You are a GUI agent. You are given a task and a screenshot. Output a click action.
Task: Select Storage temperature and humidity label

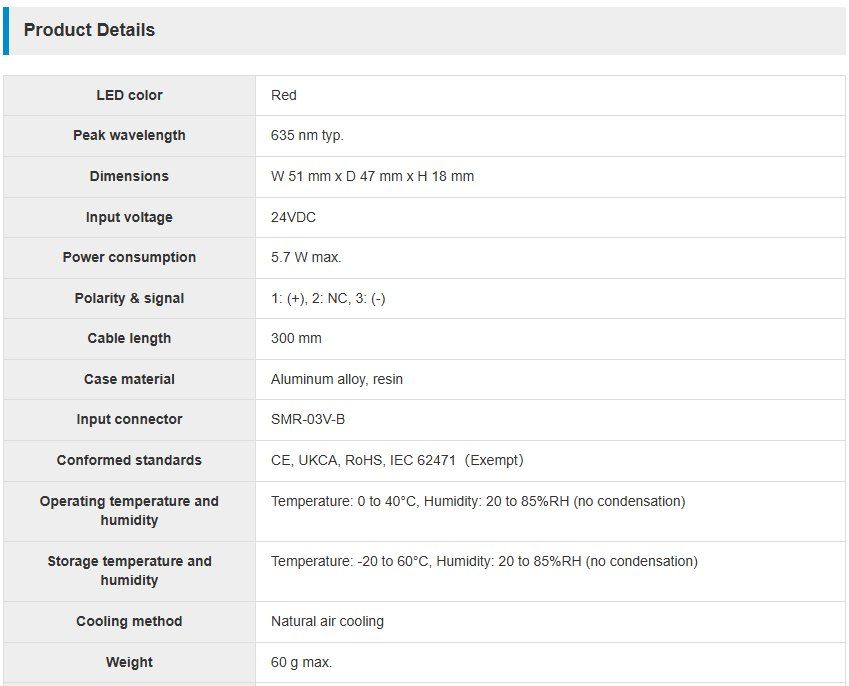pos(129,571)
